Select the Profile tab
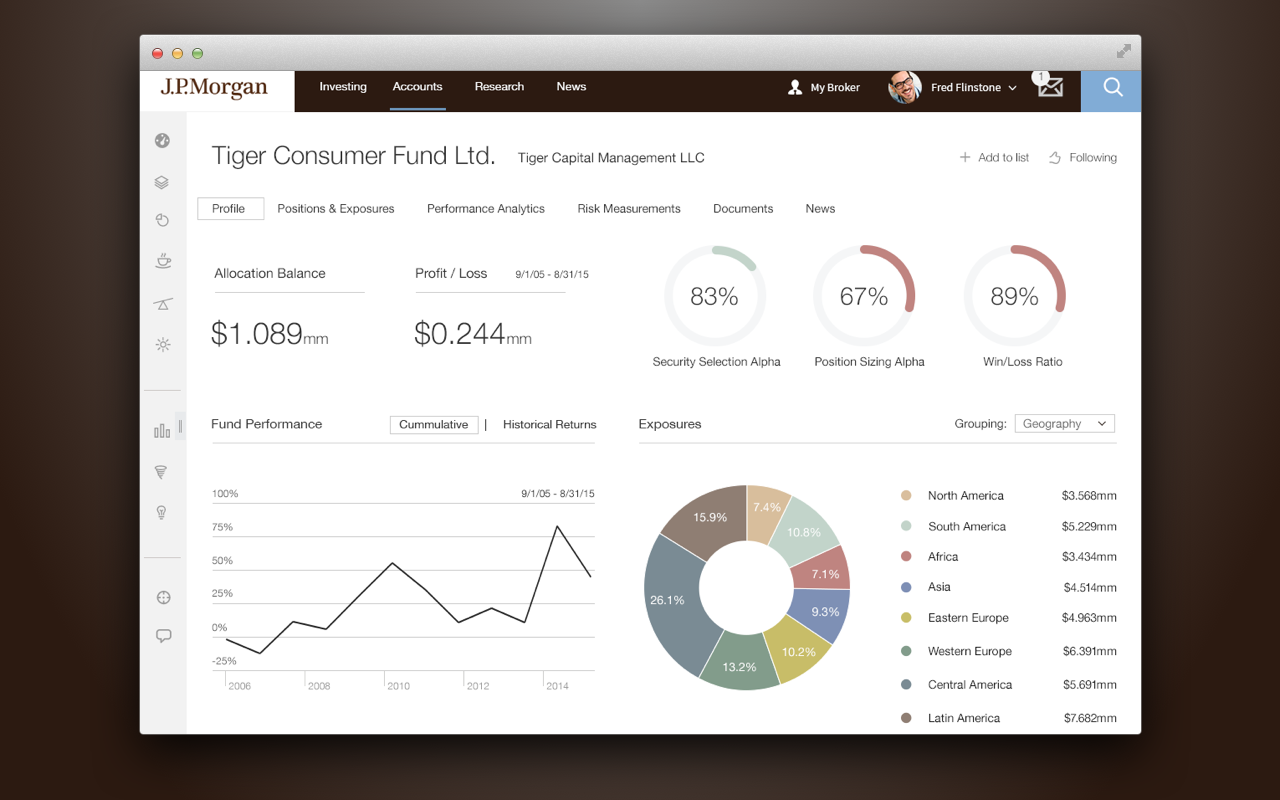Viewport: 1280px width, 800px height. pyautogui.click(x=230, y=209)
